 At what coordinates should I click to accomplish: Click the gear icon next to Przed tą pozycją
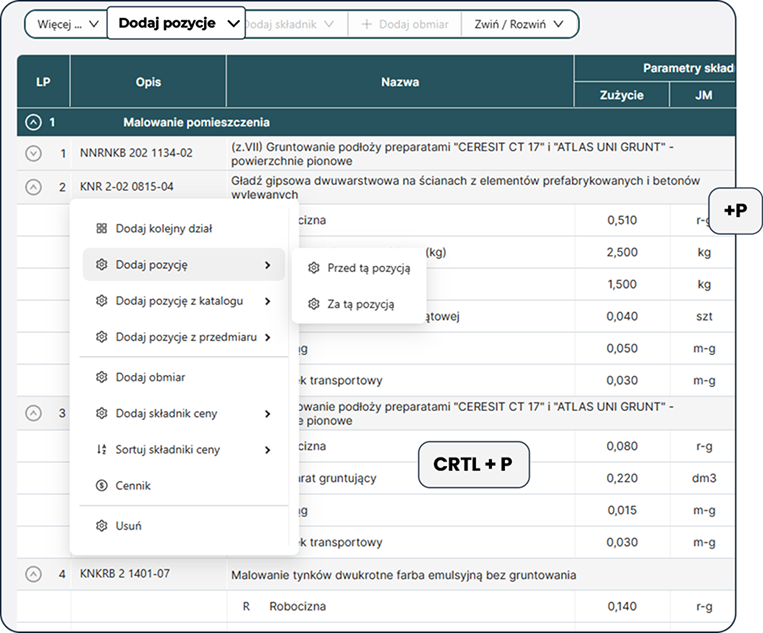click(313, 268)
